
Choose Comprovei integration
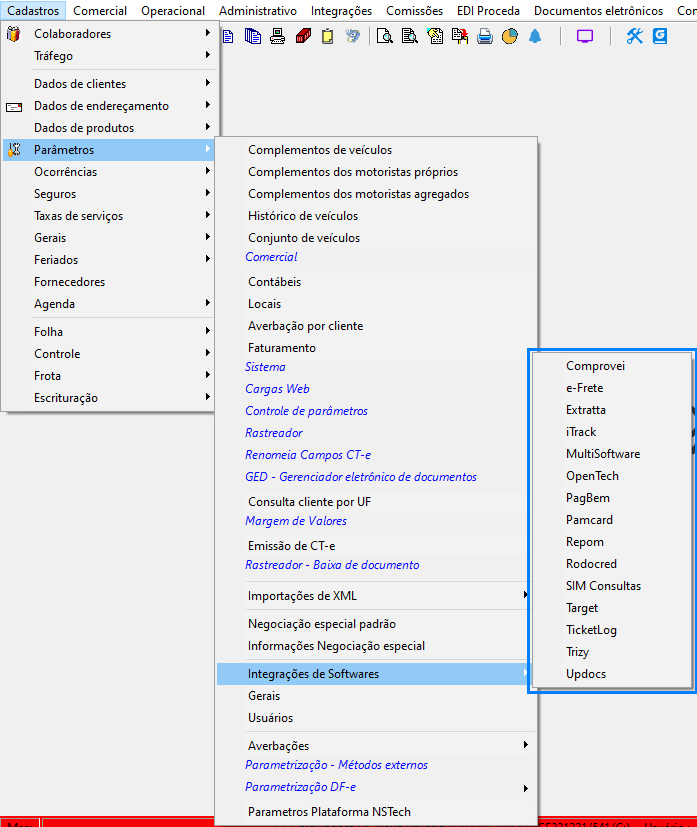coord(612,366)
